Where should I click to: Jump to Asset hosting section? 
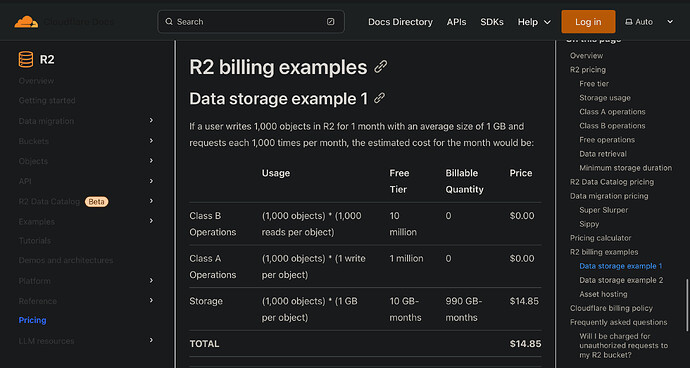[x=603, y=294]
